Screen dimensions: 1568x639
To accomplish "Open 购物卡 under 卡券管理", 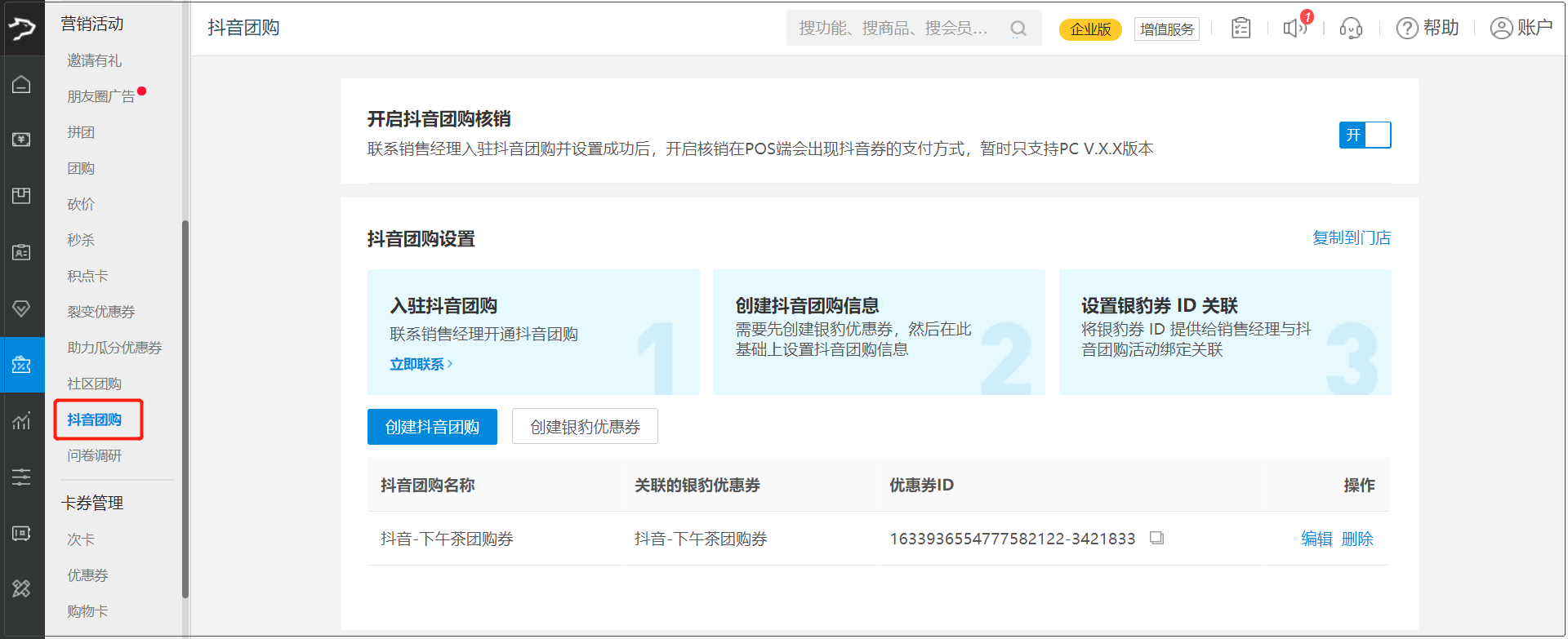I will (x=87, y=611).
